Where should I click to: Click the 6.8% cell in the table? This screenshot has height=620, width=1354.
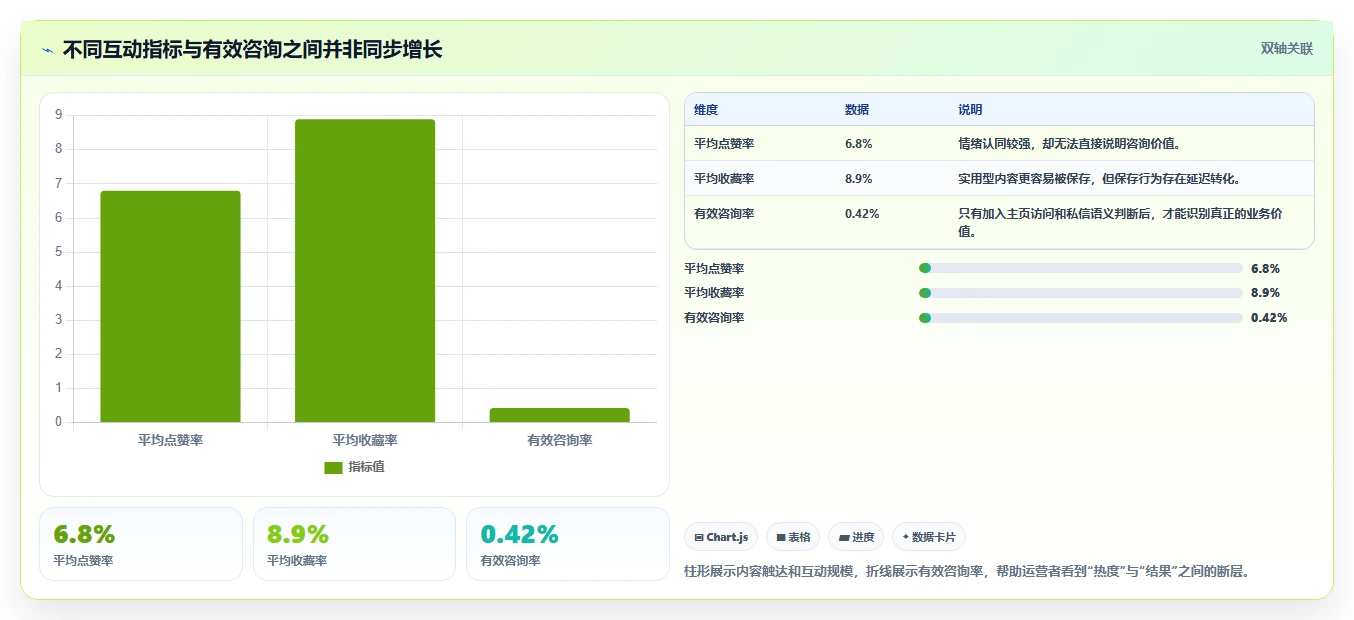point(859,143)
